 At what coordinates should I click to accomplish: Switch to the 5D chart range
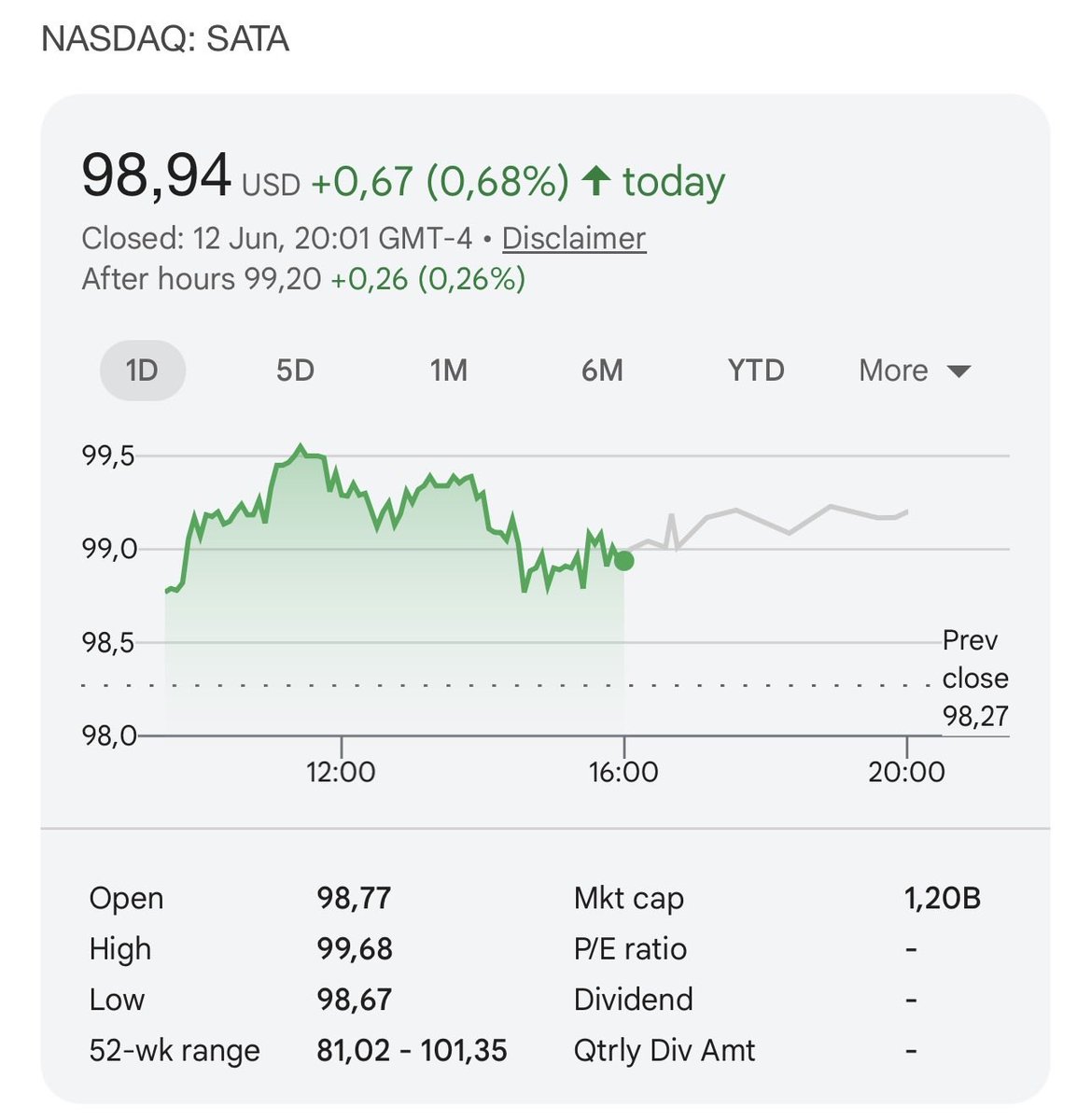tap(295, 371)
